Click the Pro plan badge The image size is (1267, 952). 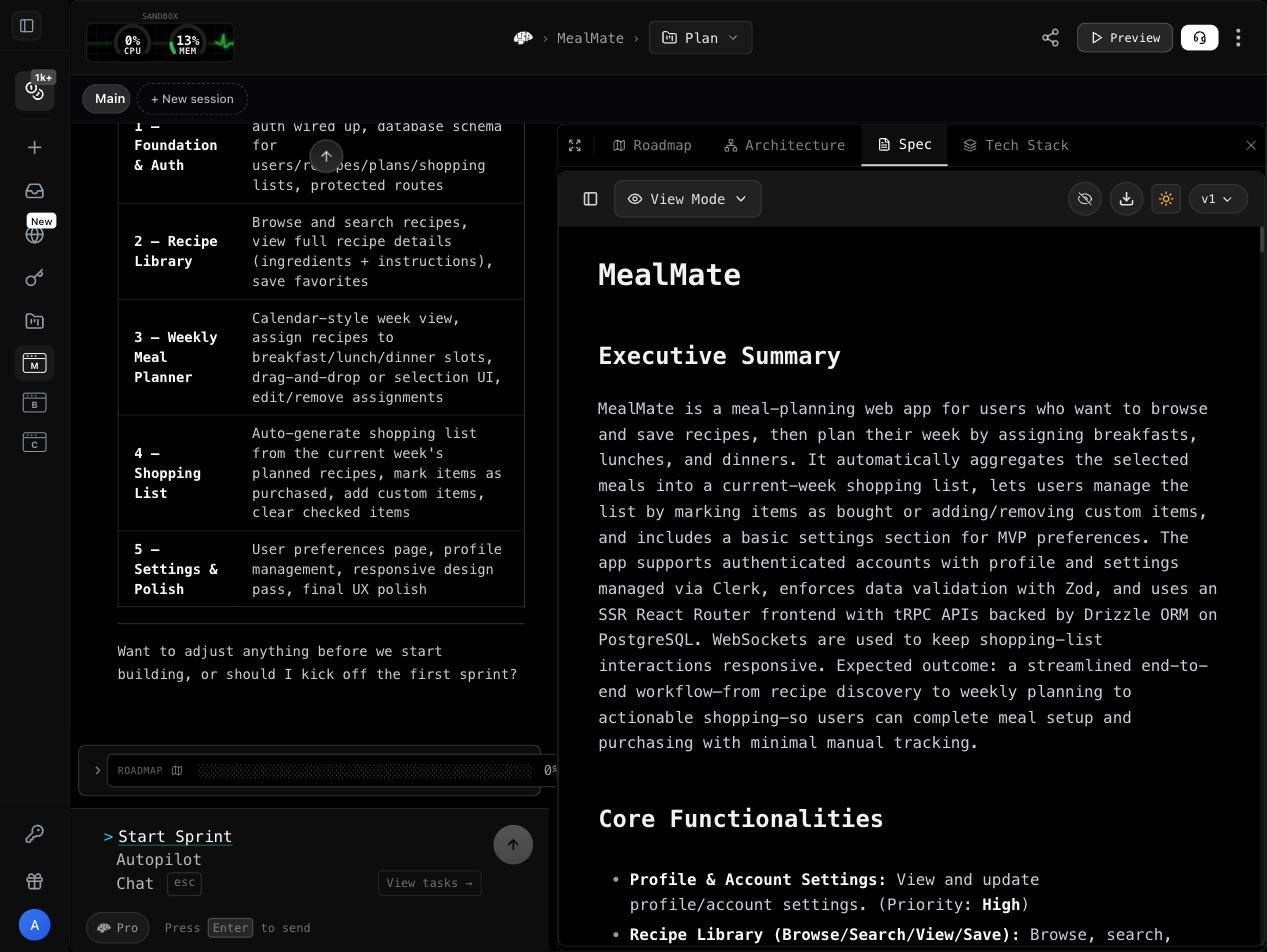(118, 928)
